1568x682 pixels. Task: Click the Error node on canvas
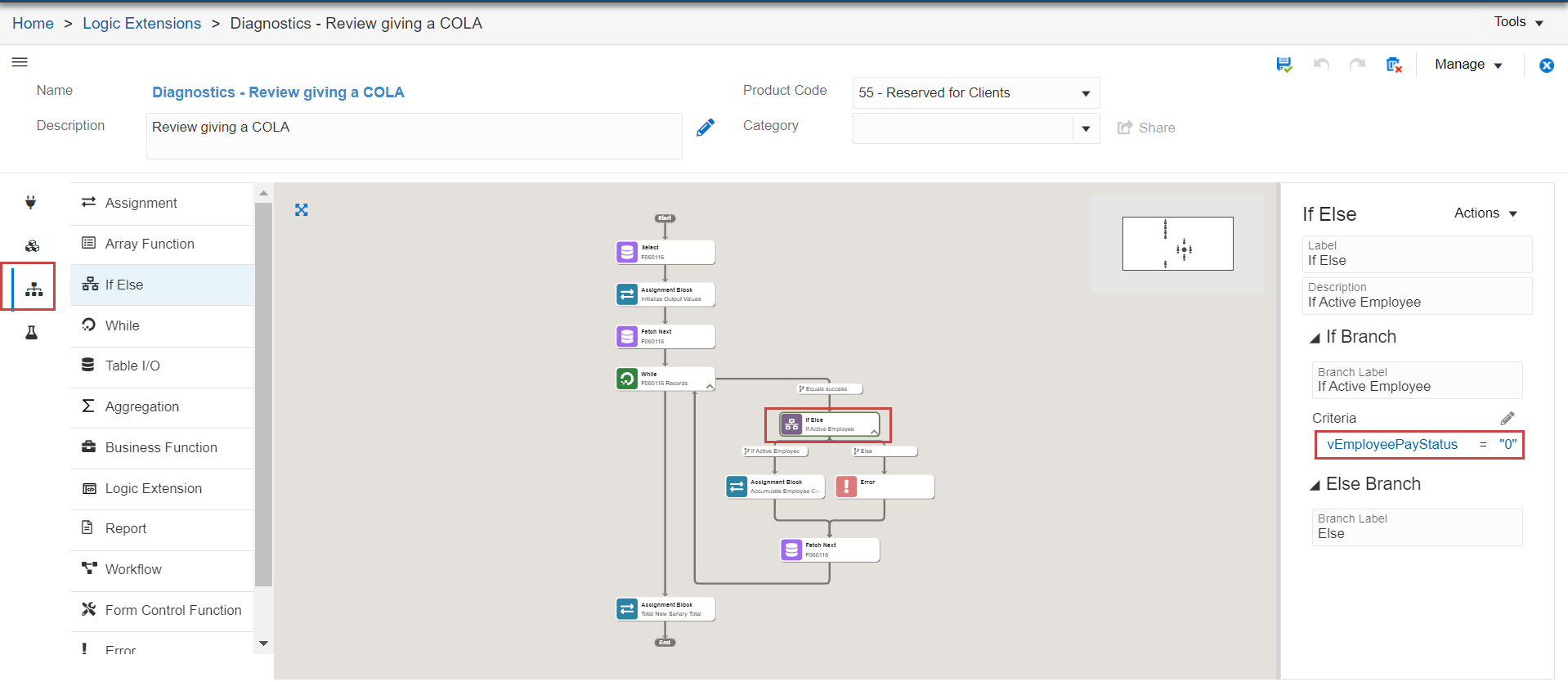pyautogui.click(x=885, y=487)
